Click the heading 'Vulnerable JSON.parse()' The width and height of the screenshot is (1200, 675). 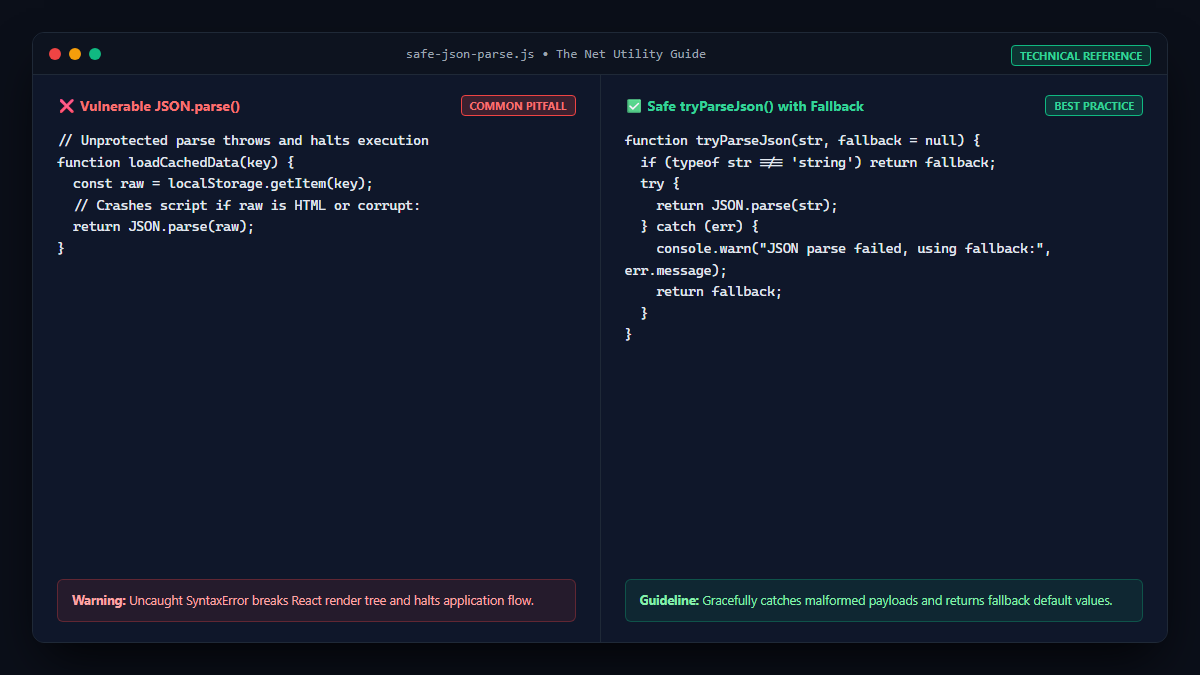click(160, 106)
